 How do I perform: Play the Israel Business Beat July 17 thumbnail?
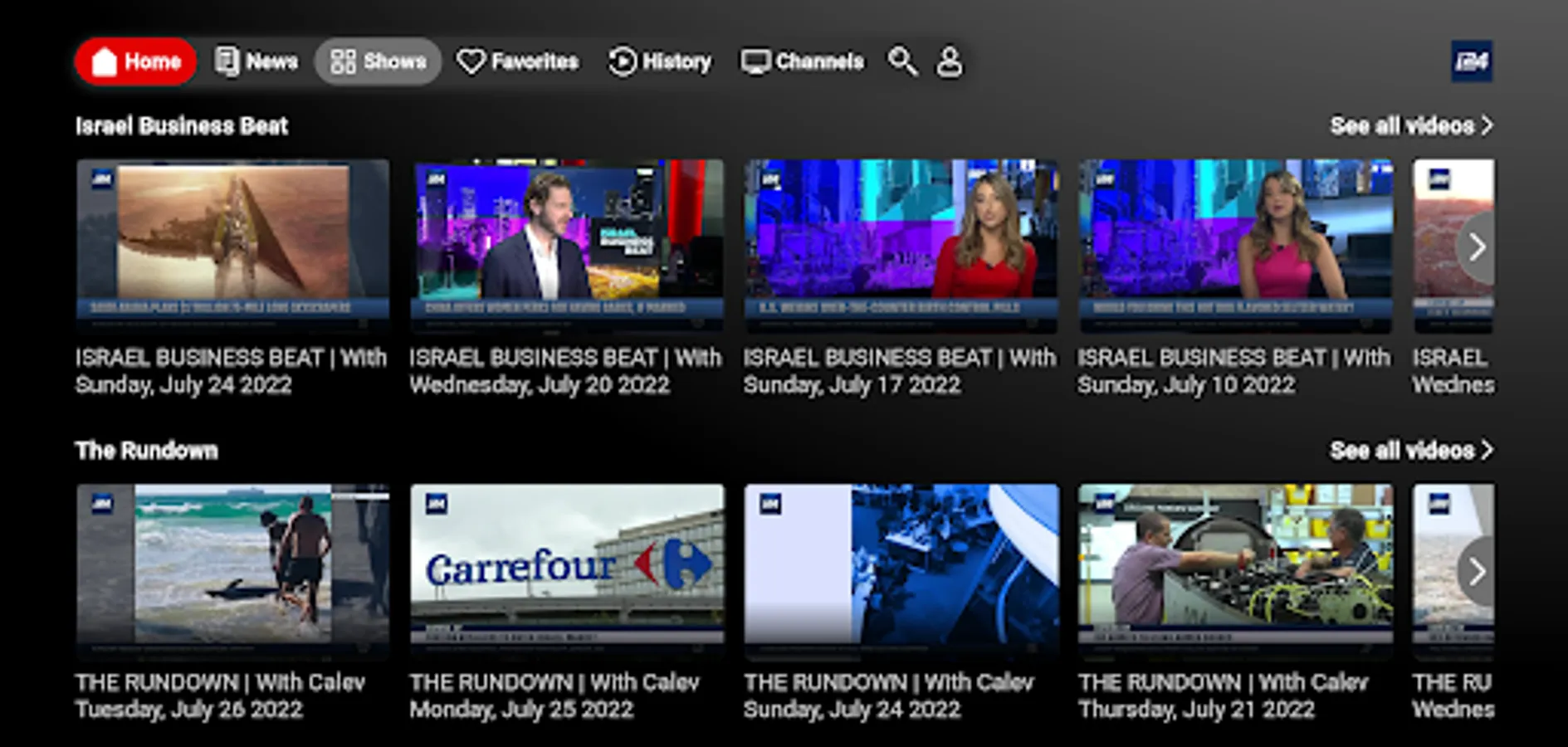coord(901,246)
